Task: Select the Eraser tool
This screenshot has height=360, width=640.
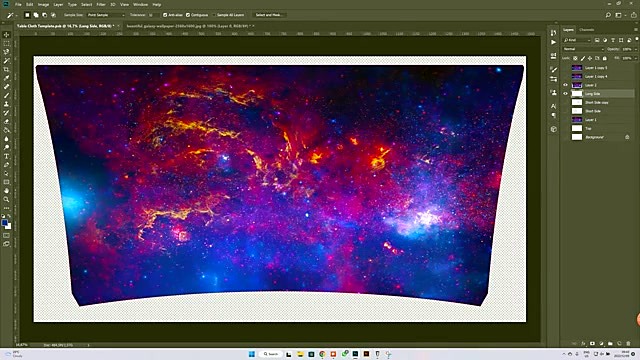Action: 6,121
